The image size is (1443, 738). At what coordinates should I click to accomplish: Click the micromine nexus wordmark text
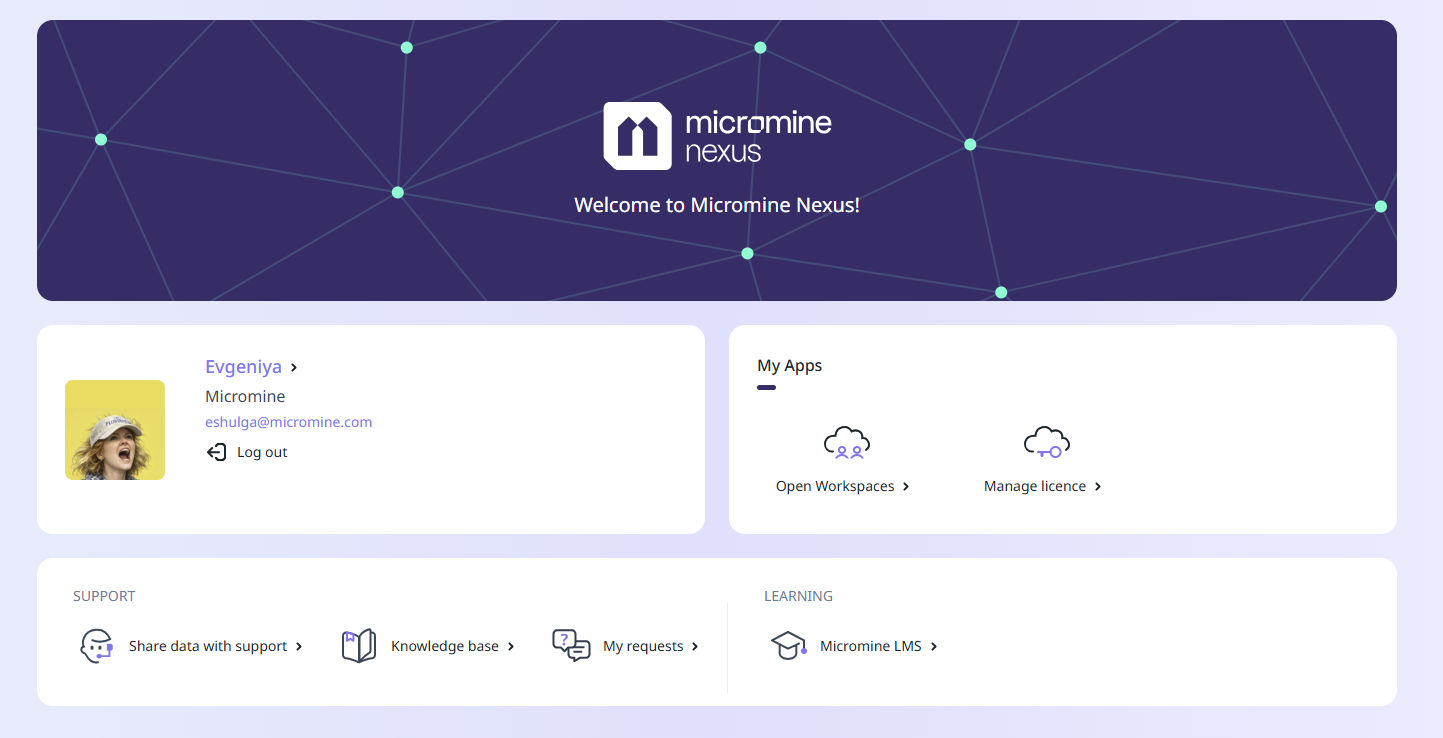point(758,137)
